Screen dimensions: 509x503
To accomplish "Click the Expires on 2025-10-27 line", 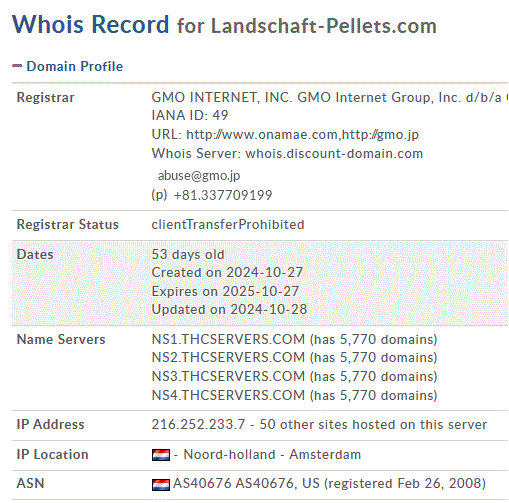I will (225, 291).
